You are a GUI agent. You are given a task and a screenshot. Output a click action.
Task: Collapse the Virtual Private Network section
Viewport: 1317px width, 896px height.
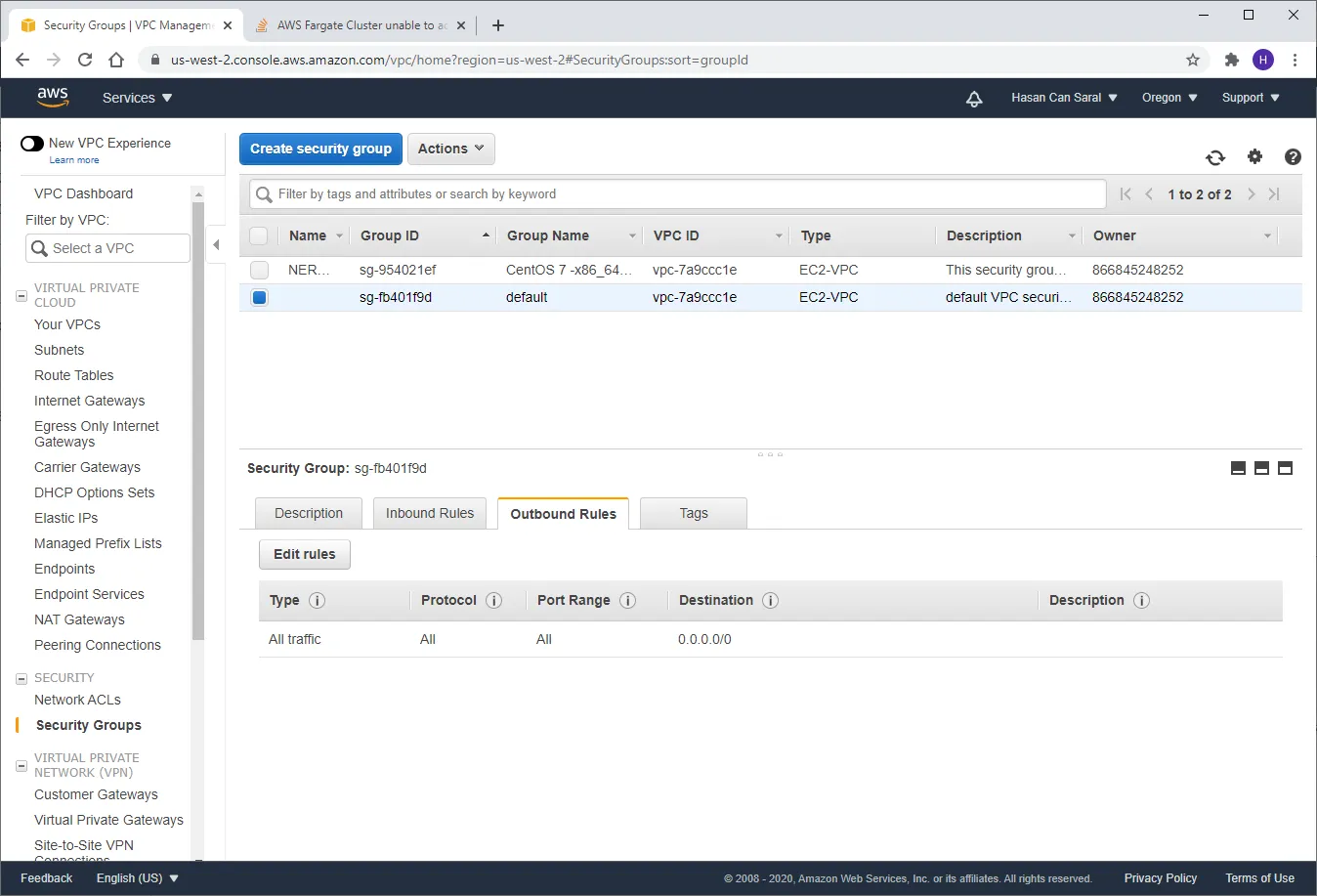pos(21,765)
